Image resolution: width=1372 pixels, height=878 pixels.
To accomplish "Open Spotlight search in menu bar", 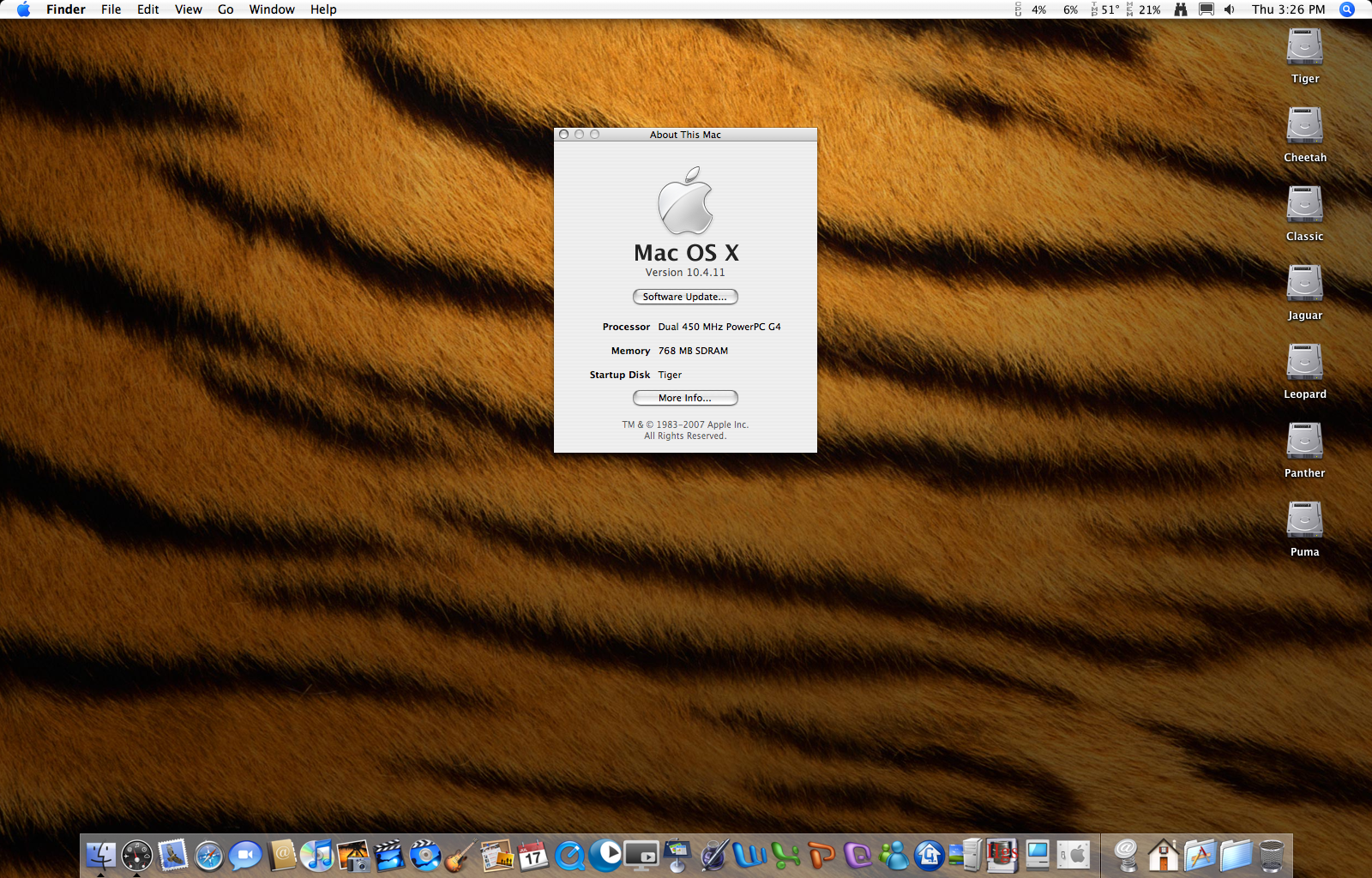I will point(1347,9).
